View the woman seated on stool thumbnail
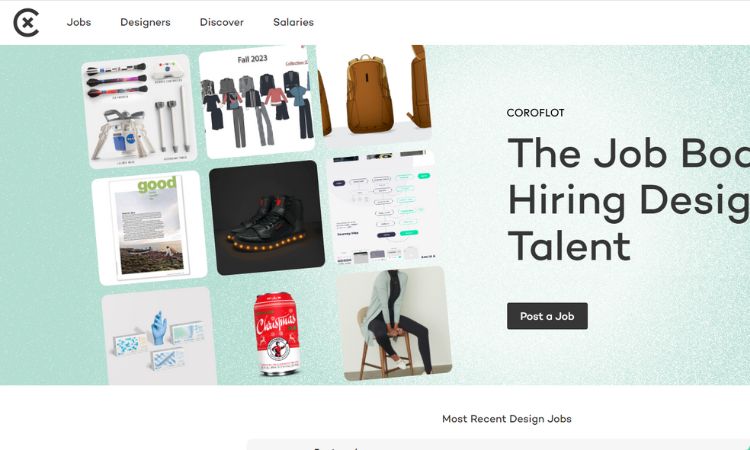 (394, 324)
